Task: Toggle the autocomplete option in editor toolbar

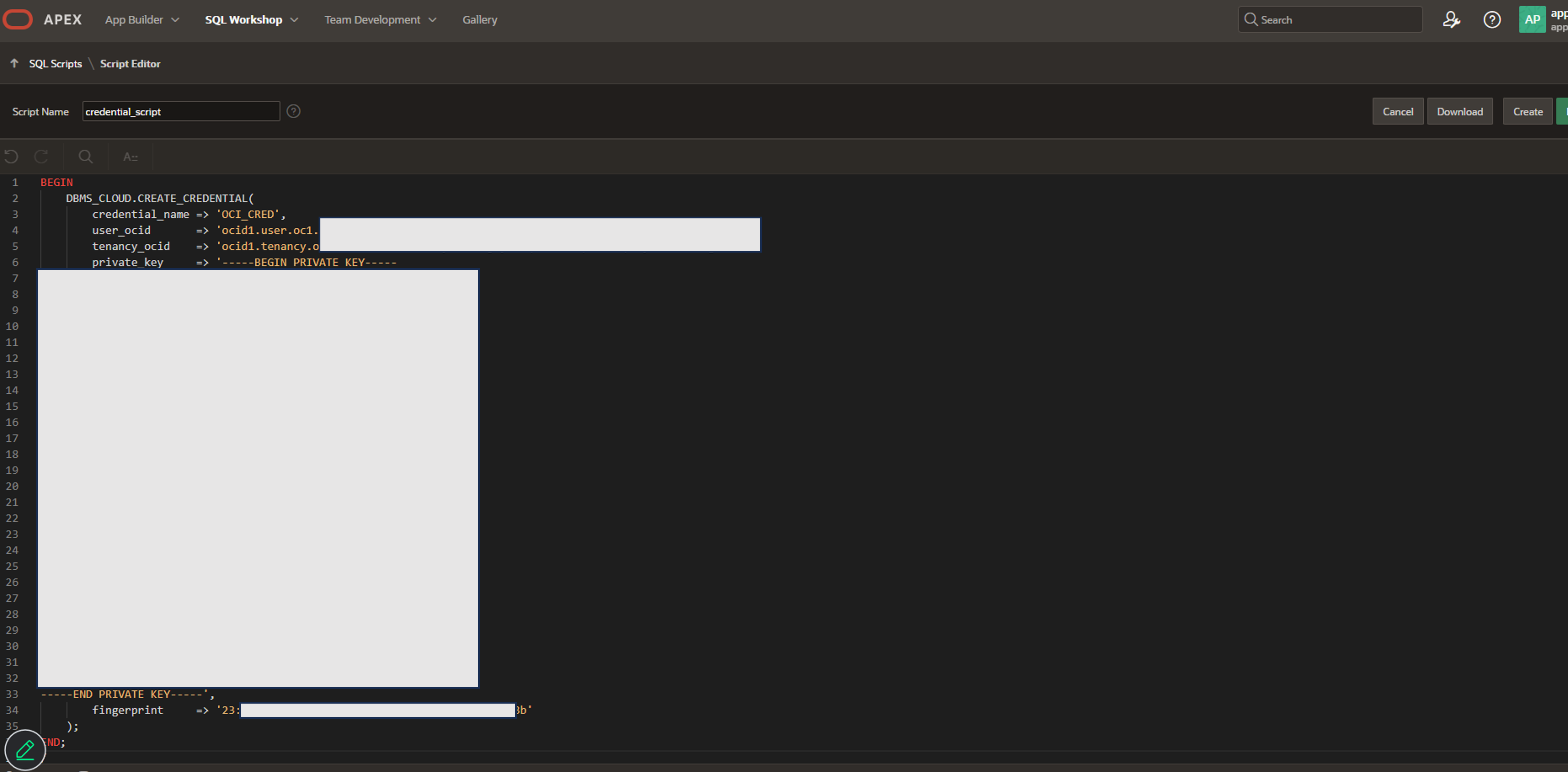Action: tap(130, 156)
